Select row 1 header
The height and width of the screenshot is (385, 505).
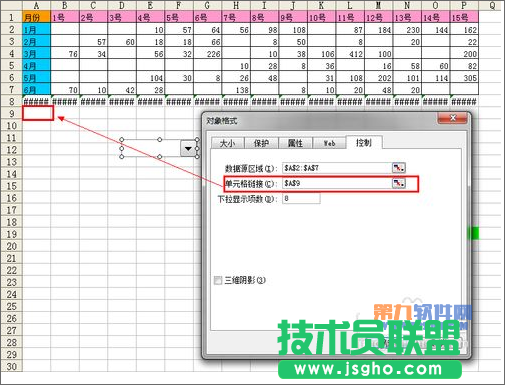11,17
